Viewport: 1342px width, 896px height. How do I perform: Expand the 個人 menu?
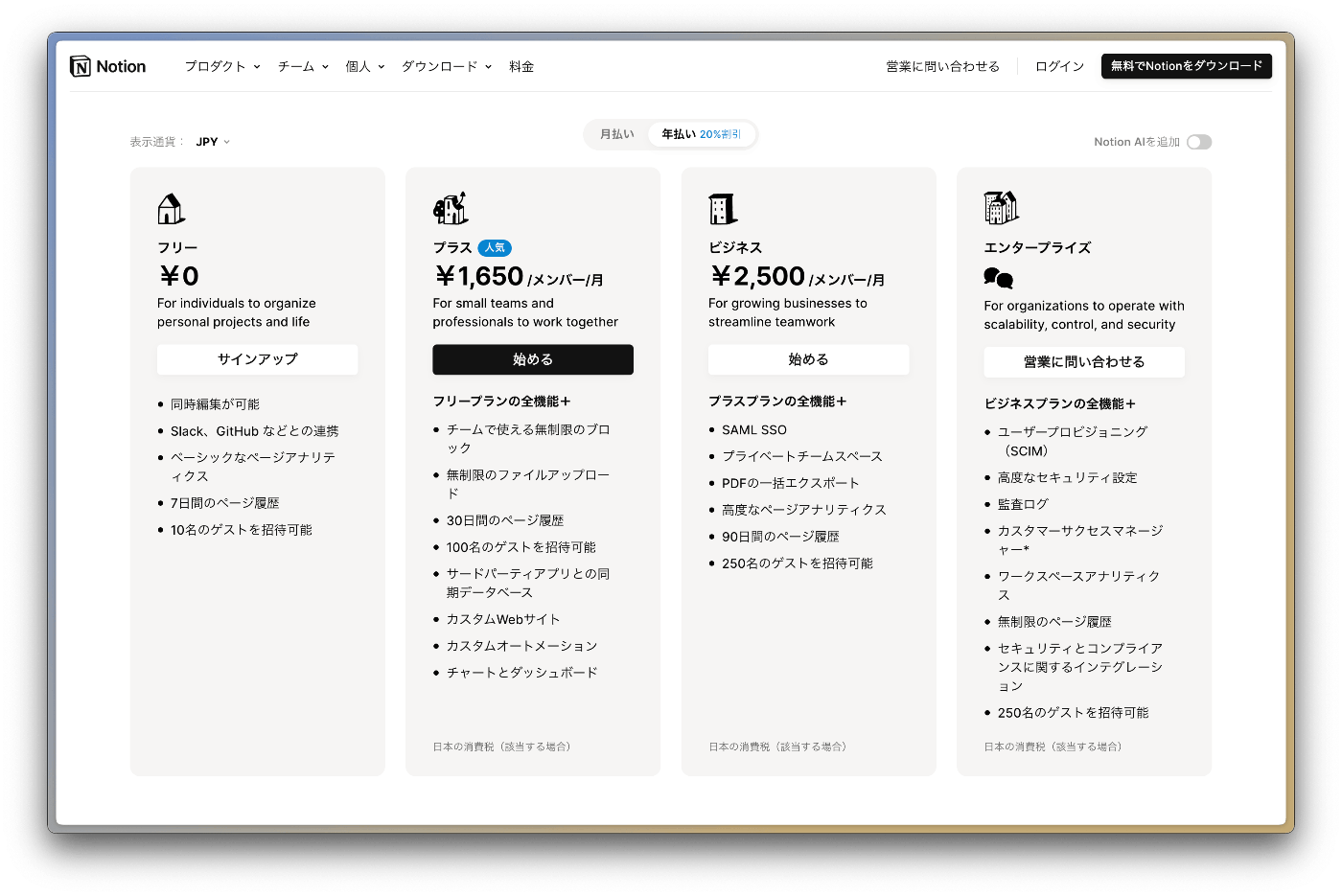(x=365, y=66)
